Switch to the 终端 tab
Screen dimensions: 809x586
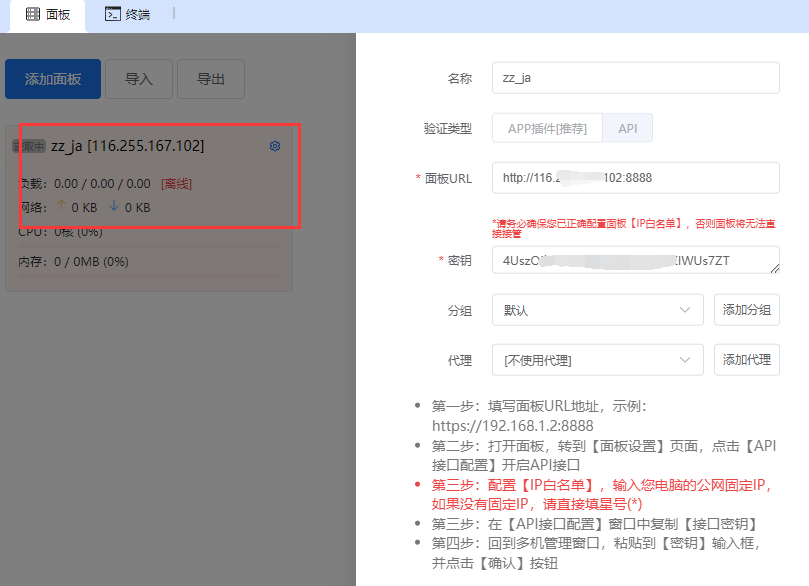tap(127, 15)
